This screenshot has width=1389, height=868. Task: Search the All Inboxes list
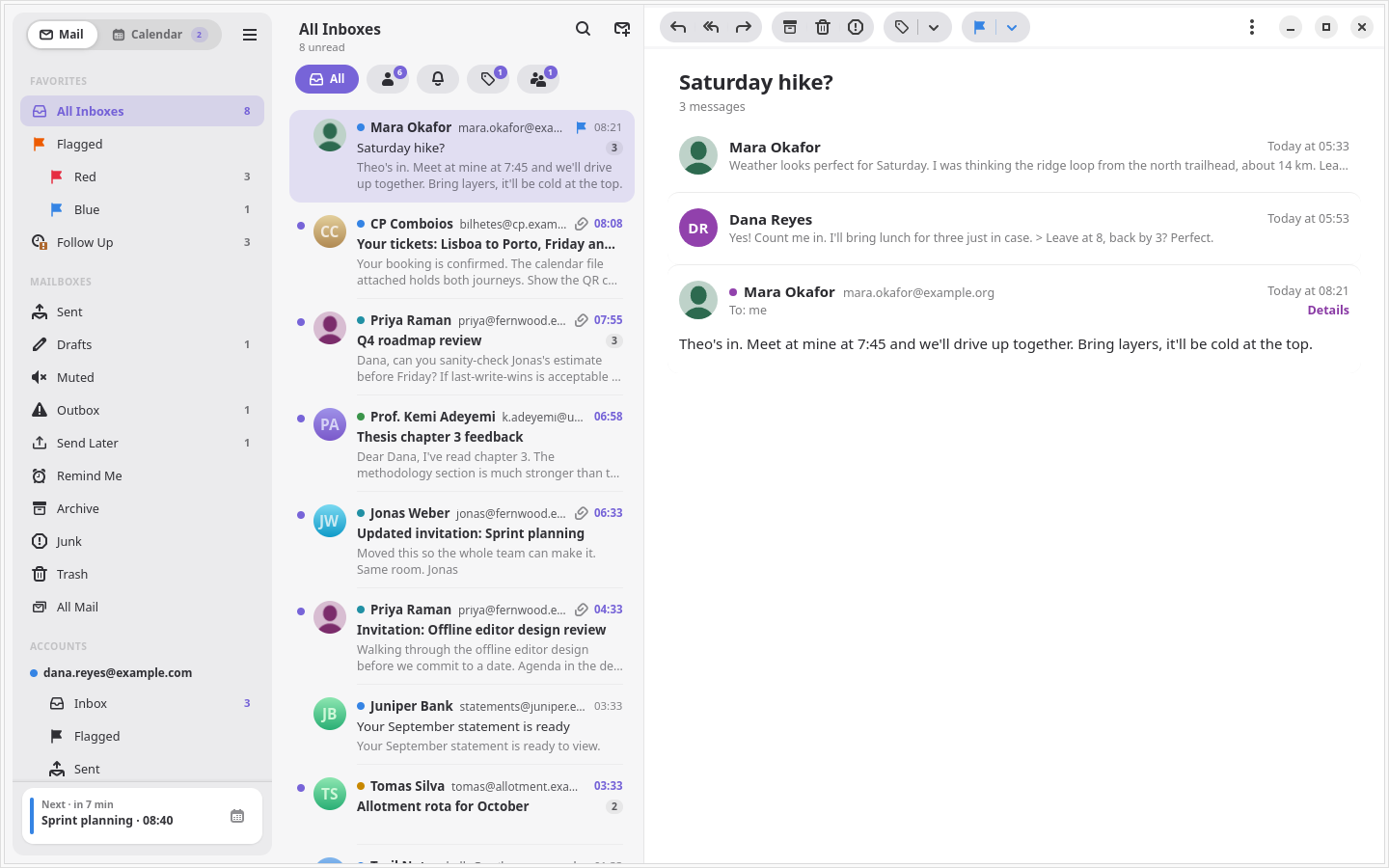[583, 29]
